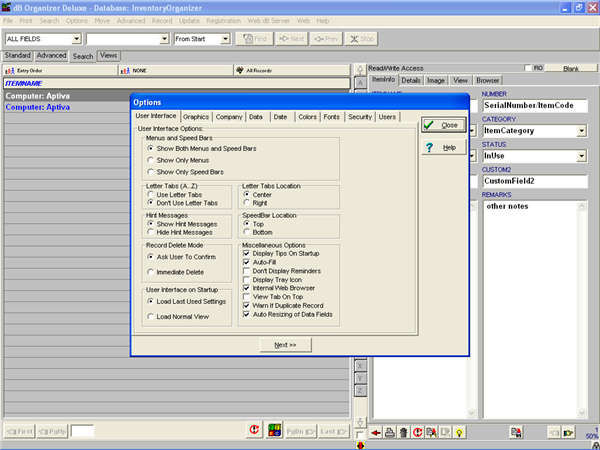Enable View Tab On Top checkbox
Screen dimensions: 600x450
[x=247, y=297]
